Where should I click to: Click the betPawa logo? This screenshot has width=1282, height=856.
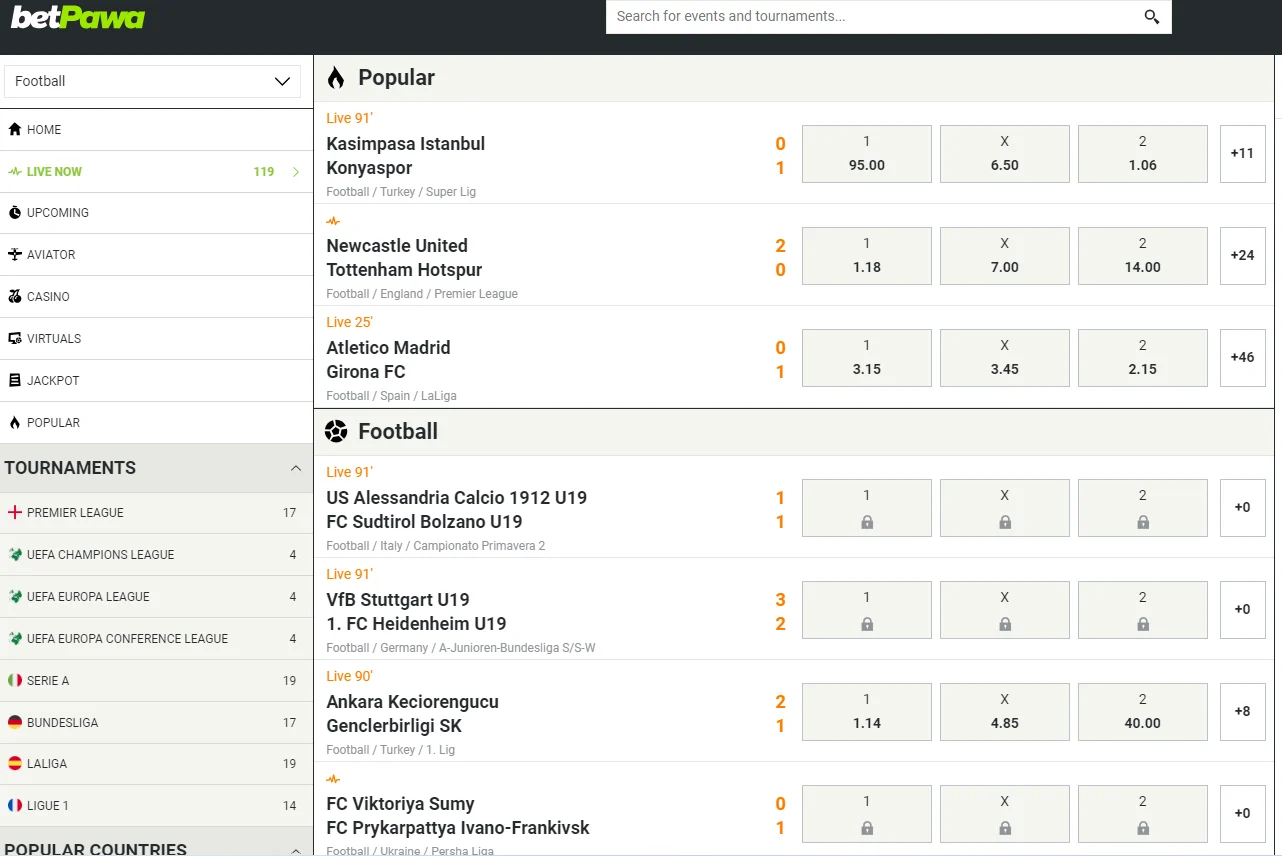coord(76,17)
